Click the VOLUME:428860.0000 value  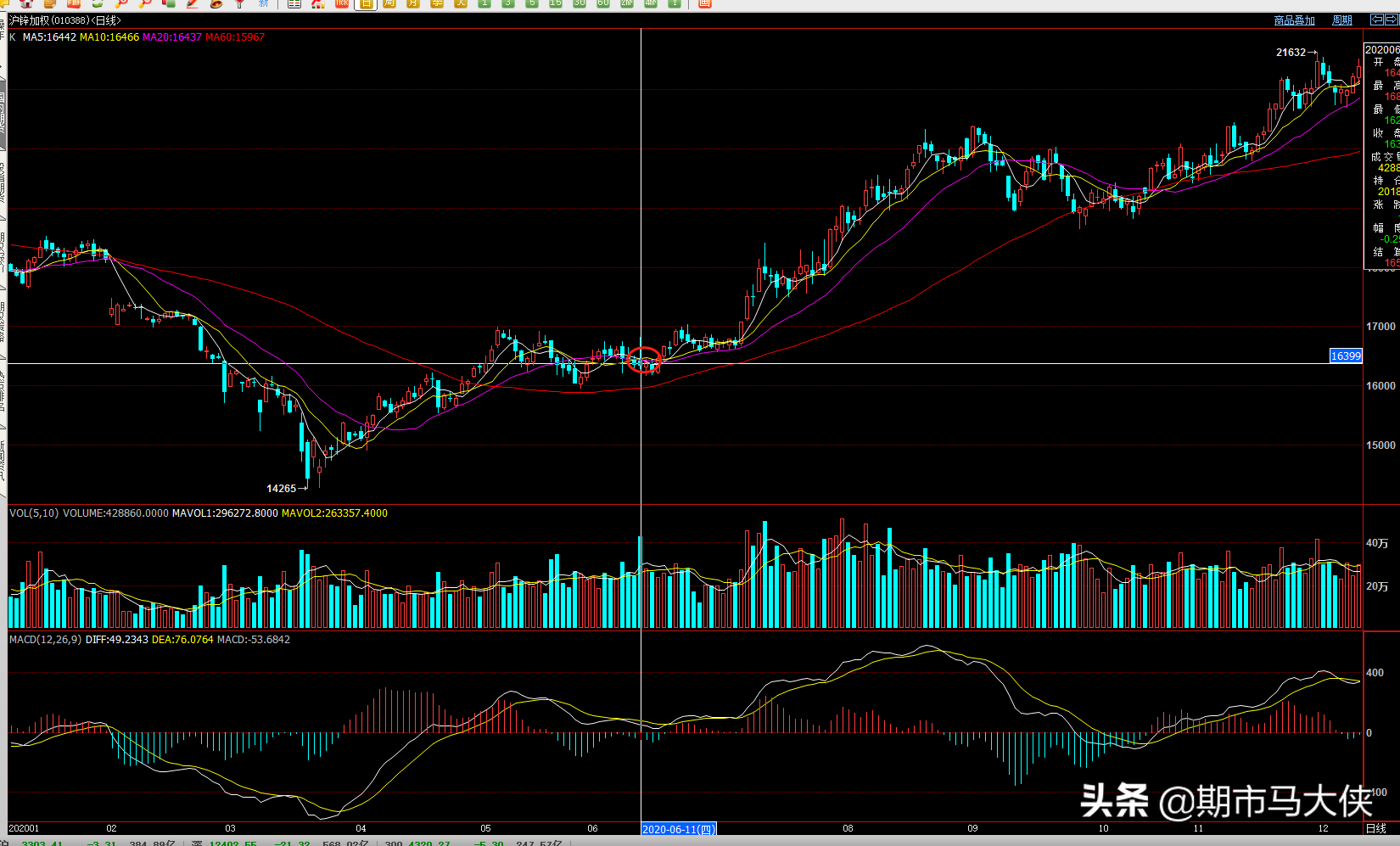click(x=115, y=513)
